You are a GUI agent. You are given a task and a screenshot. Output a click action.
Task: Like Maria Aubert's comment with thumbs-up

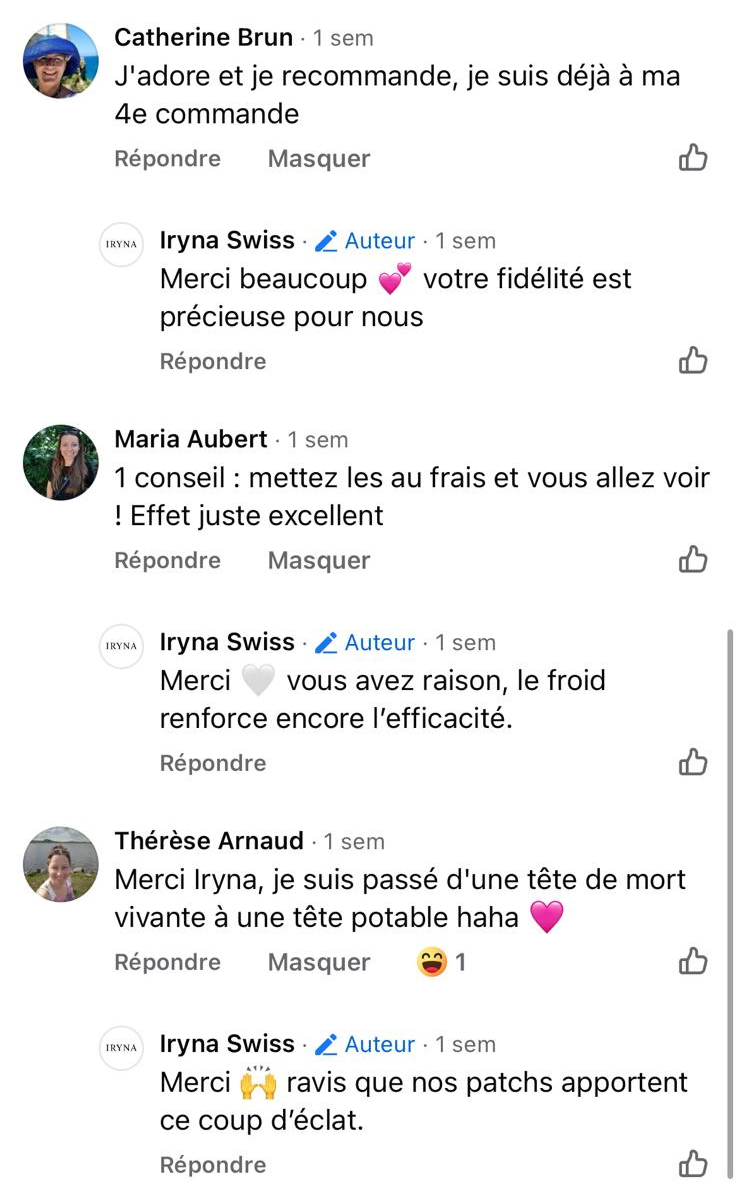(693, 560)
